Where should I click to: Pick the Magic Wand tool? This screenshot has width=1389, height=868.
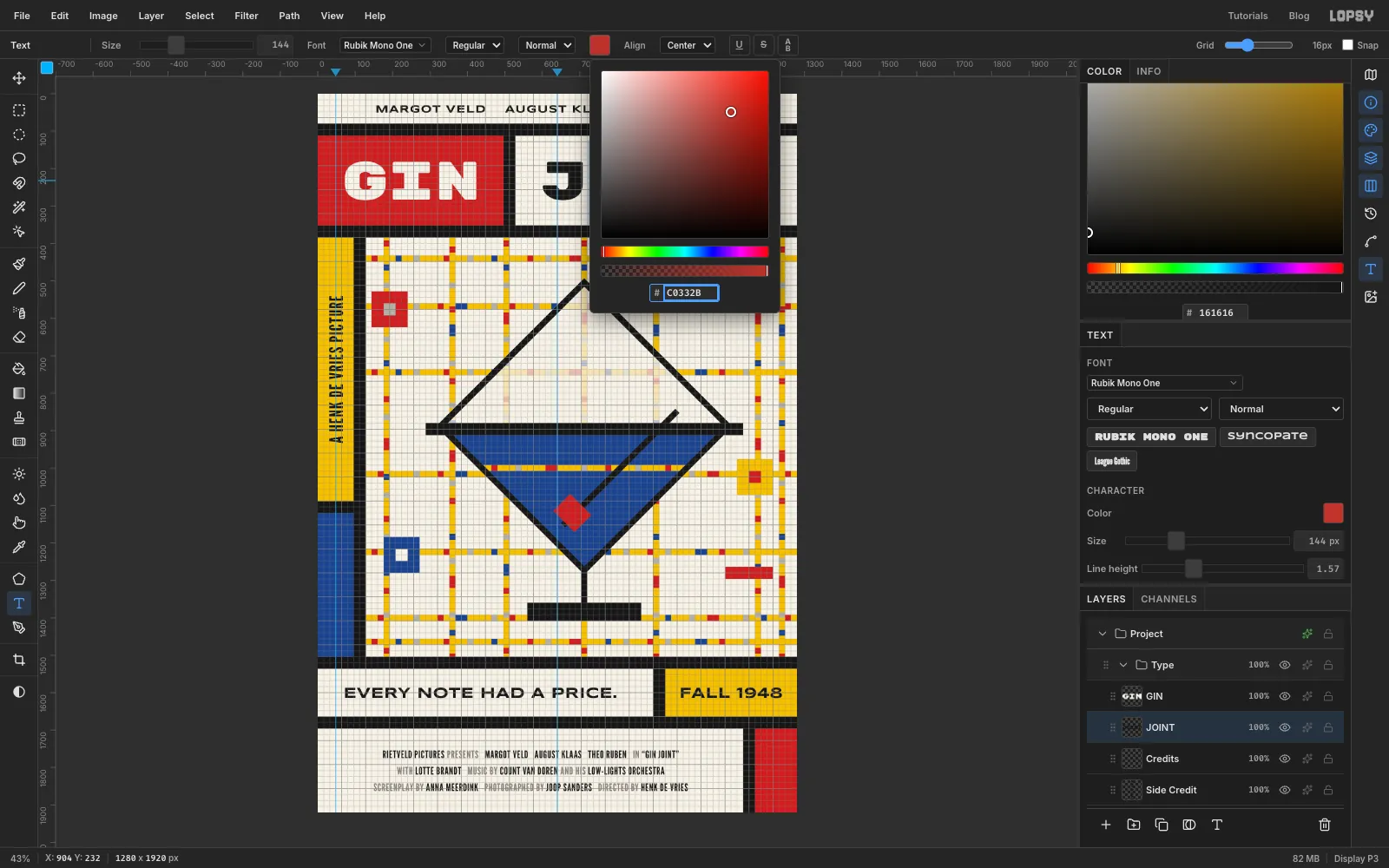(x=19, y=207)
